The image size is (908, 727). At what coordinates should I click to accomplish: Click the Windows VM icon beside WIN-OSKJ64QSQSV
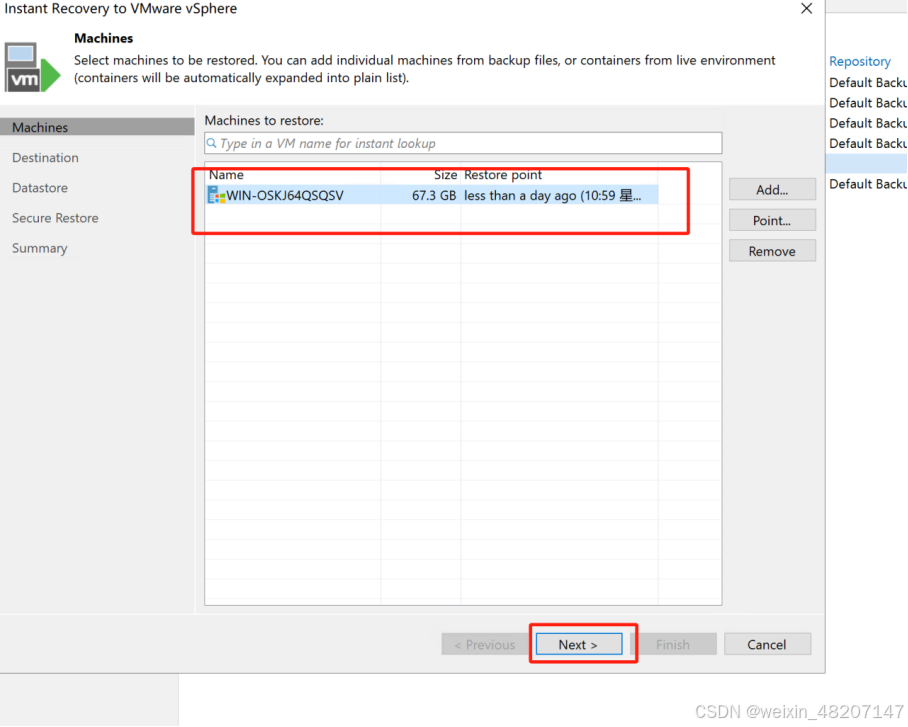click(217, 195)
